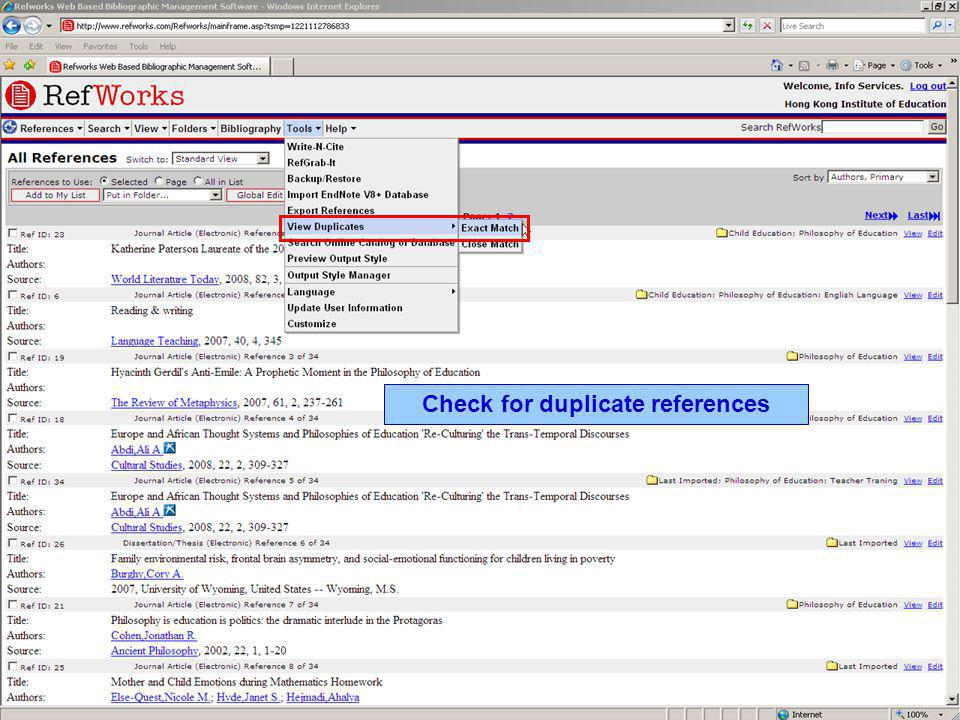Open the address bar history dropdown arrow

coord(729,26)
